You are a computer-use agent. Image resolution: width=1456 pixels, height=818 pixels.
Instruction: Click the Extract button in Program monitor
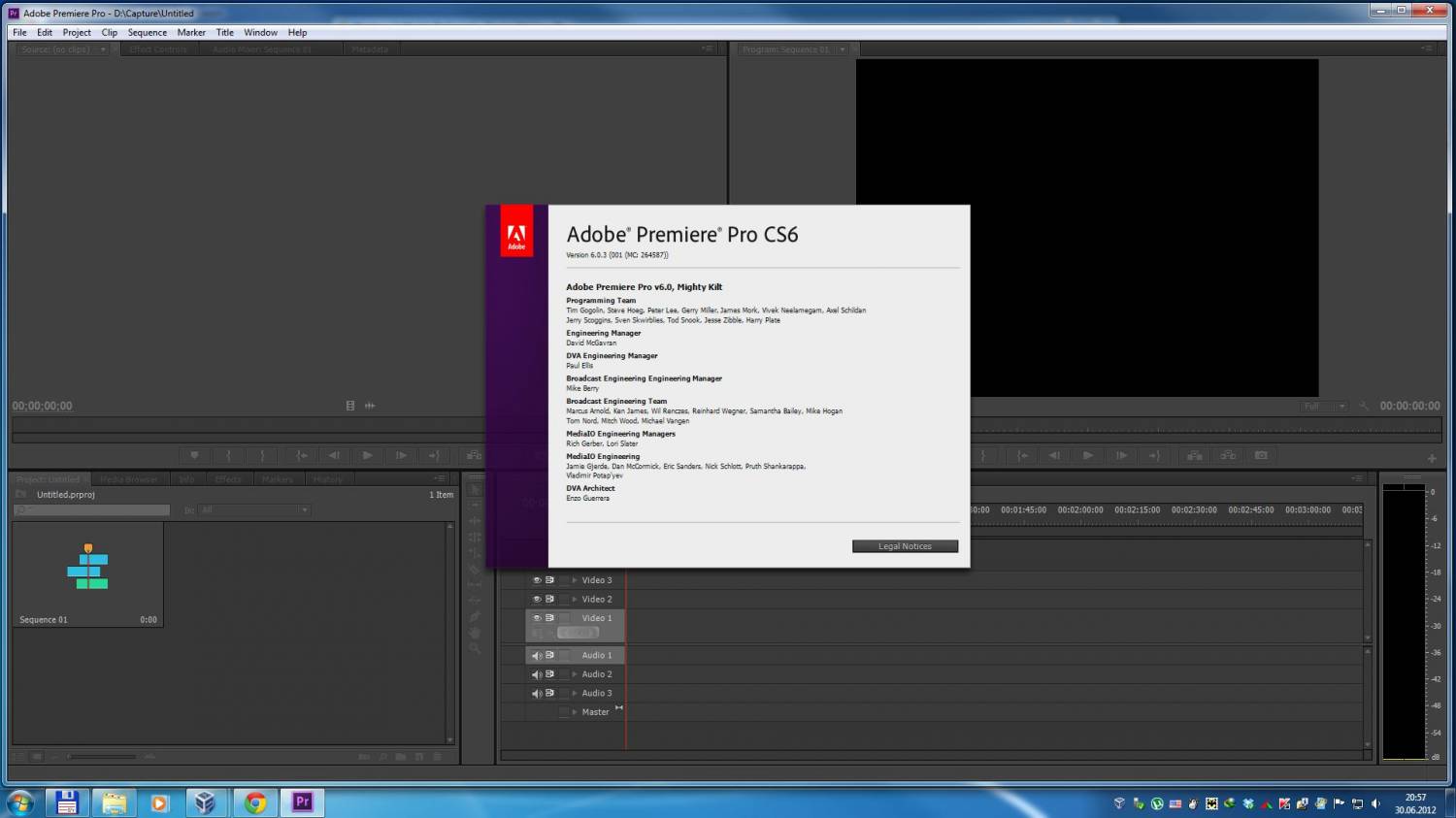tap(1228, 455)
